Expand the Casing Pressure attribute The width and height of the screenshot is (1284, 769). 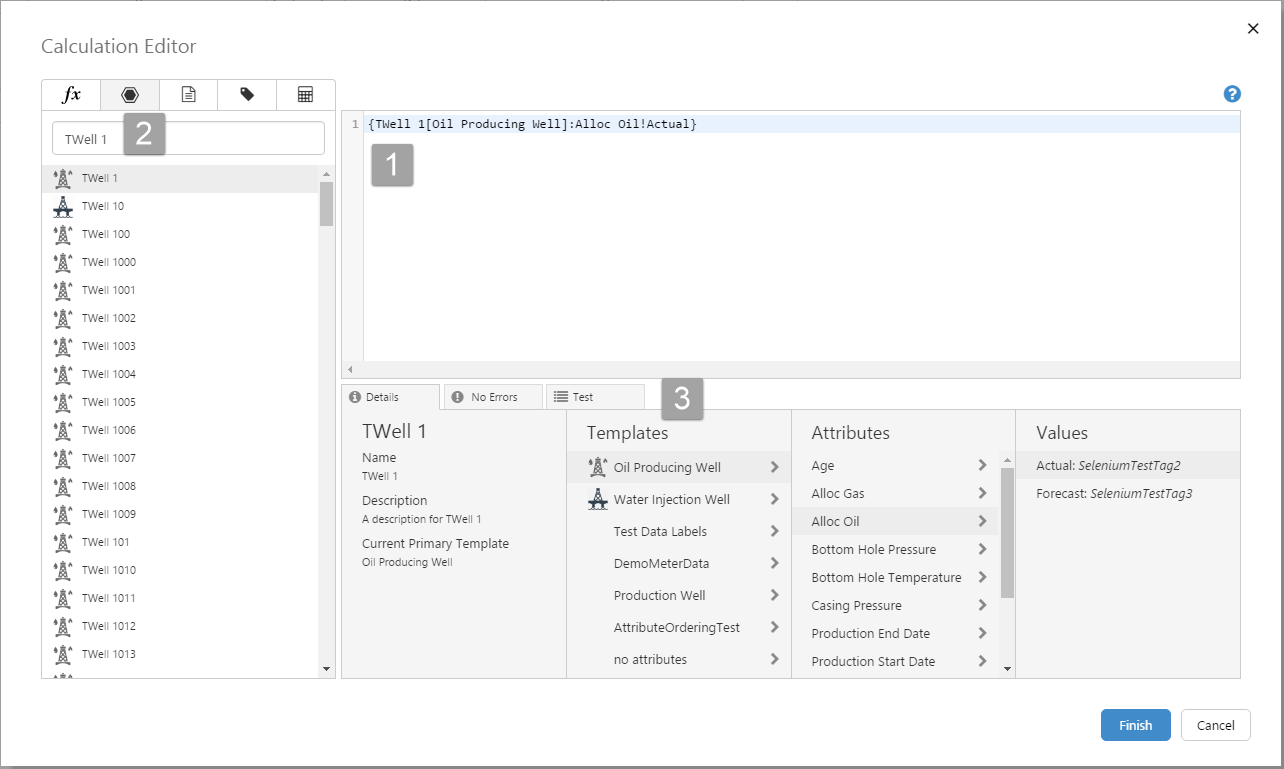click(x=982, y=605)
